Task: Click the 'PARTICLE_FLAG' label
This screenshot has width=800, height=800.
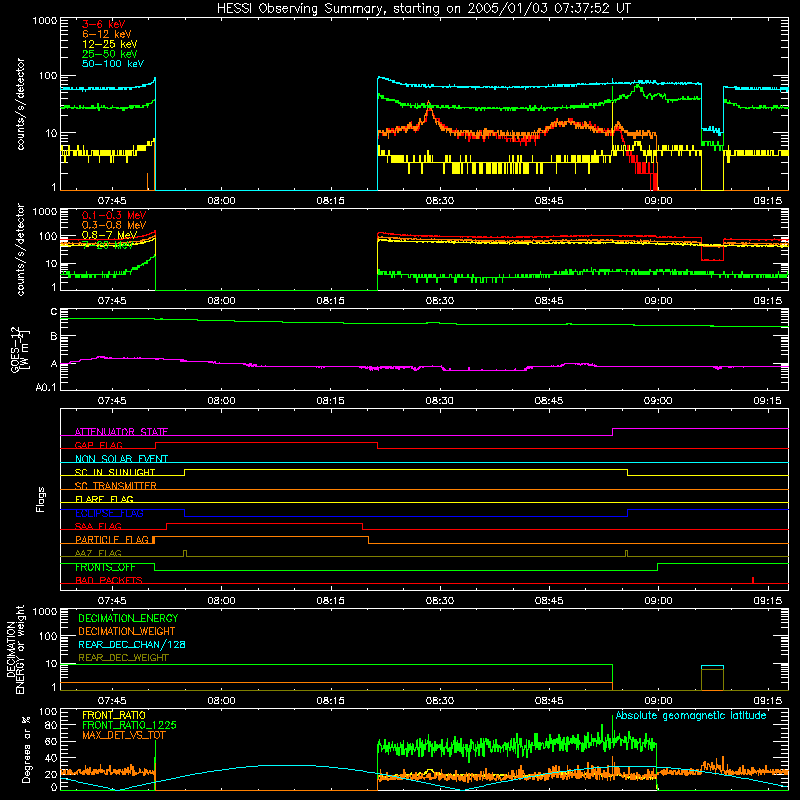Action: click(x=112, y=540)
